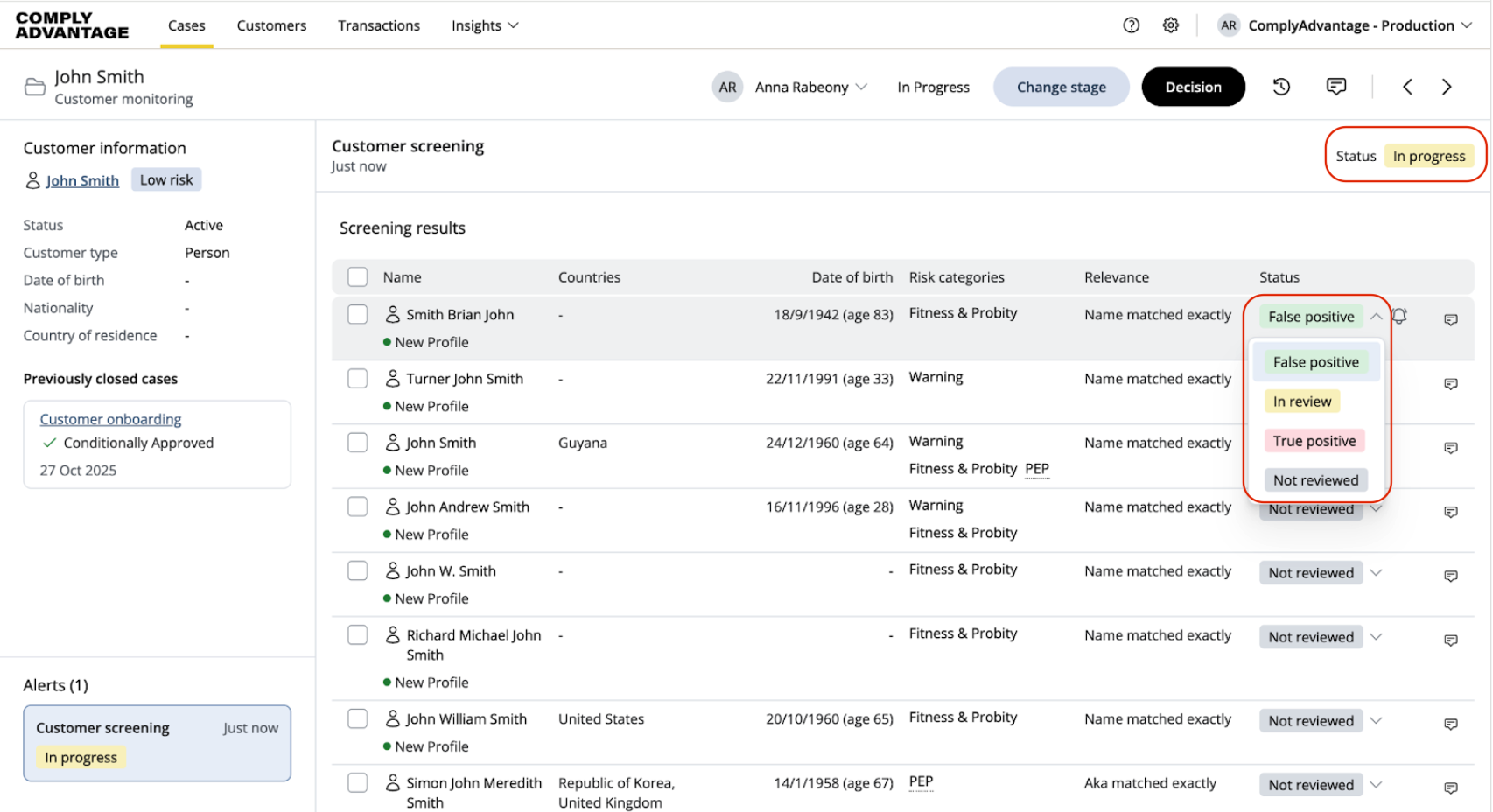Click the black Decision button
Viewport: 1493px width, 812px height.
pos(1192,87)
